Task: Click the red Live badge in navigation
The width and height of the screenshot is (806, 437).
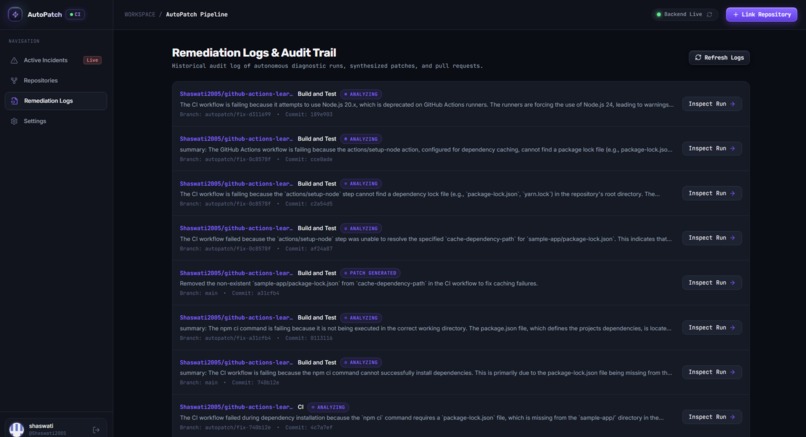Action: point(93,60)
